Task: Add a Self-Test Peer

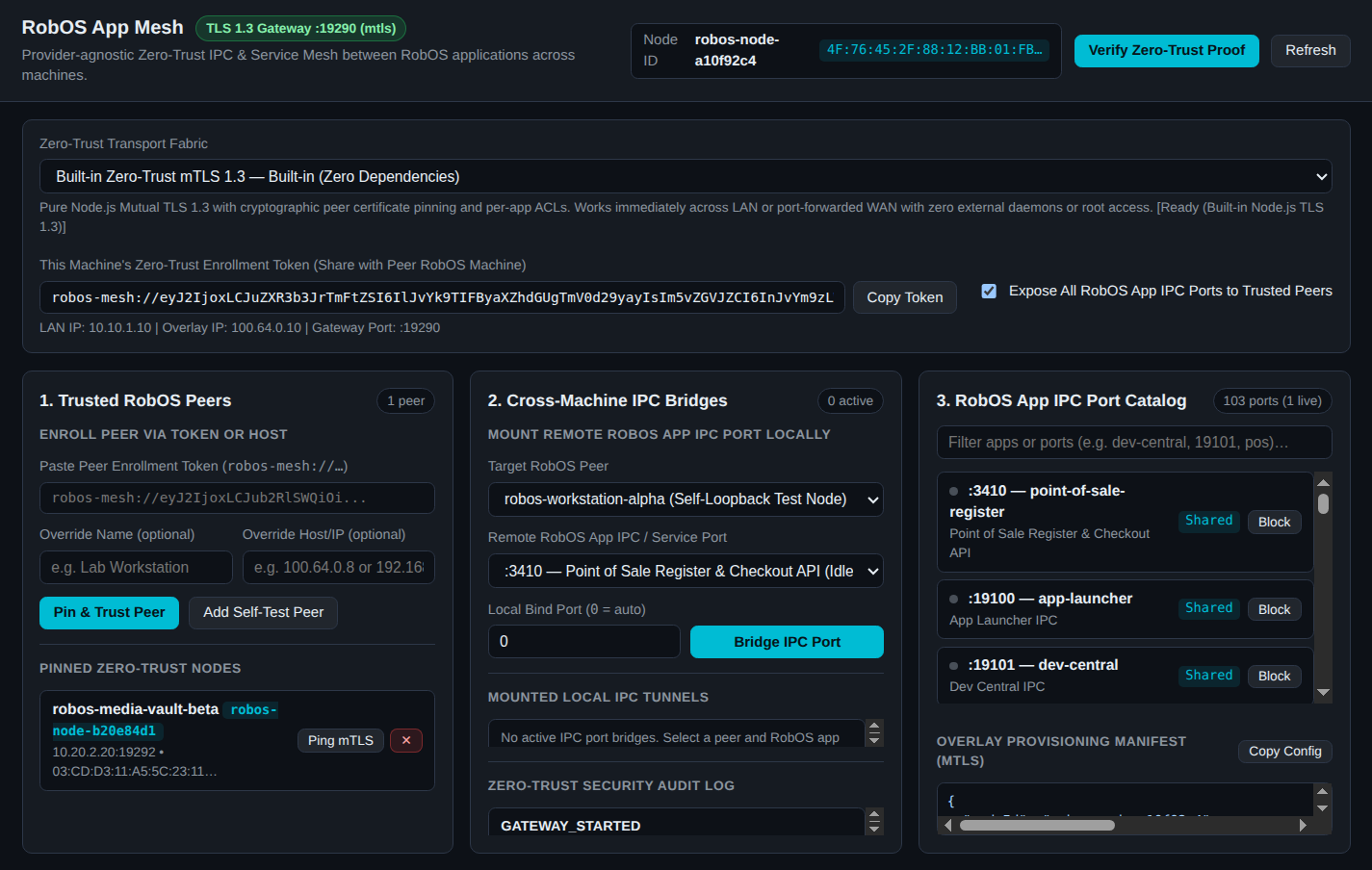Action: tap(264, 613)
